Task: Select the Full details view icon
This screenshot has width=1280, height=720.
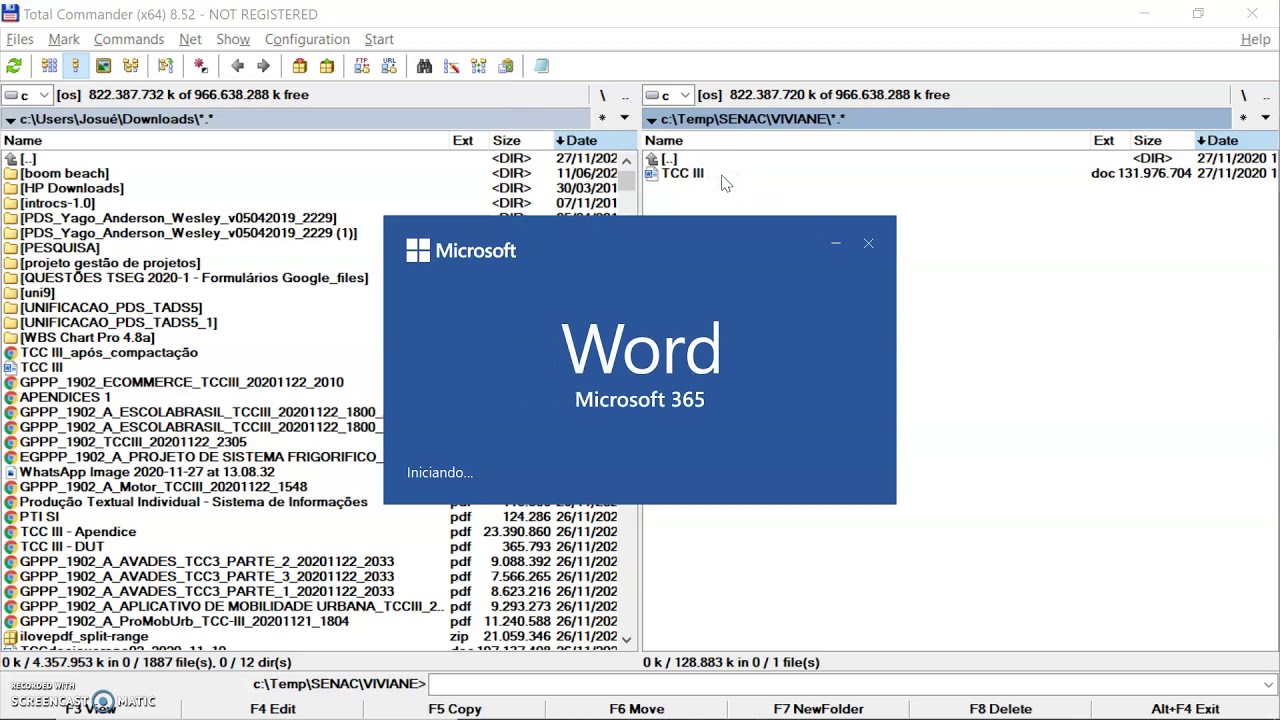Action: [x=75, y=66]
